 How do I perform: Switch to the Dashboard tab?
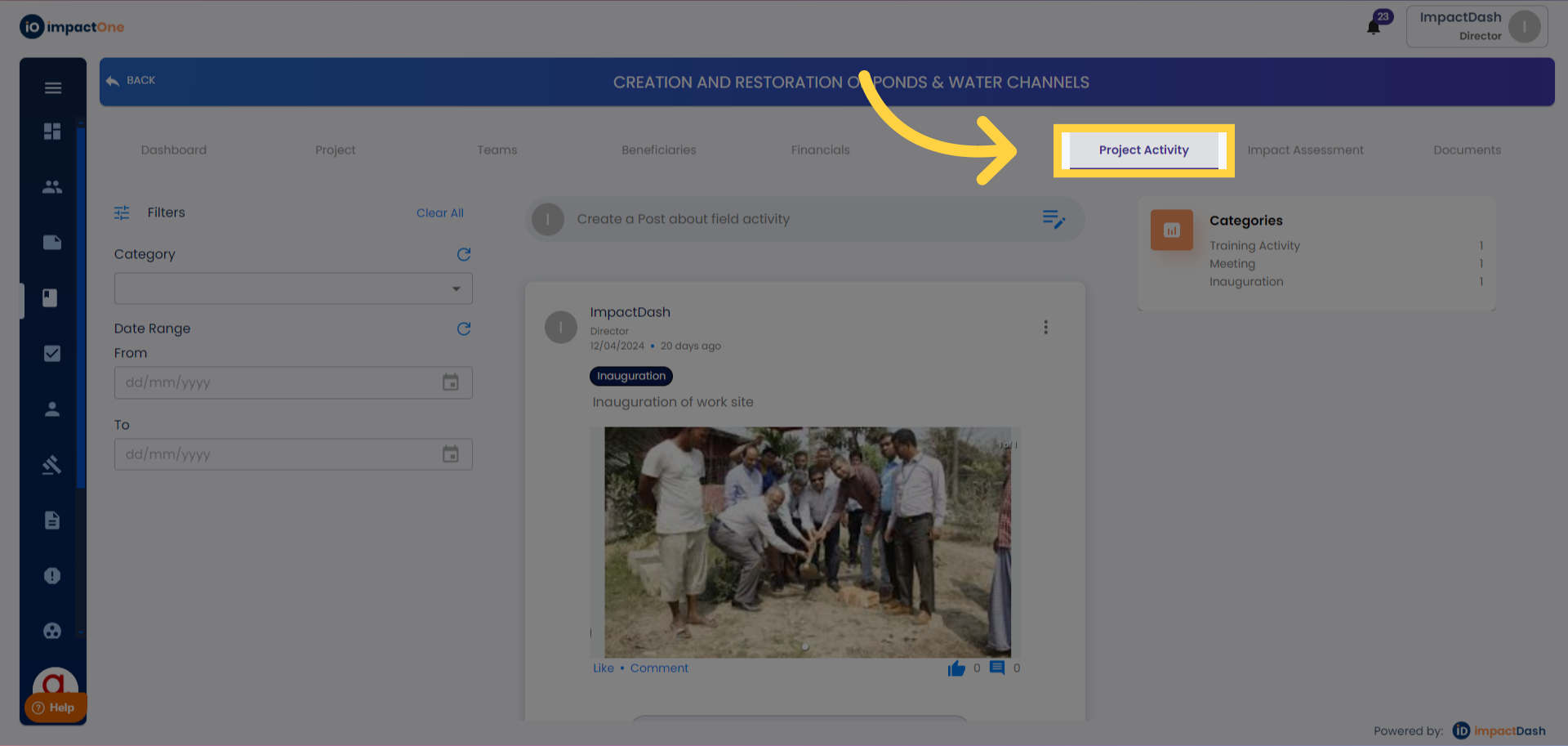(x=174, y=150)
